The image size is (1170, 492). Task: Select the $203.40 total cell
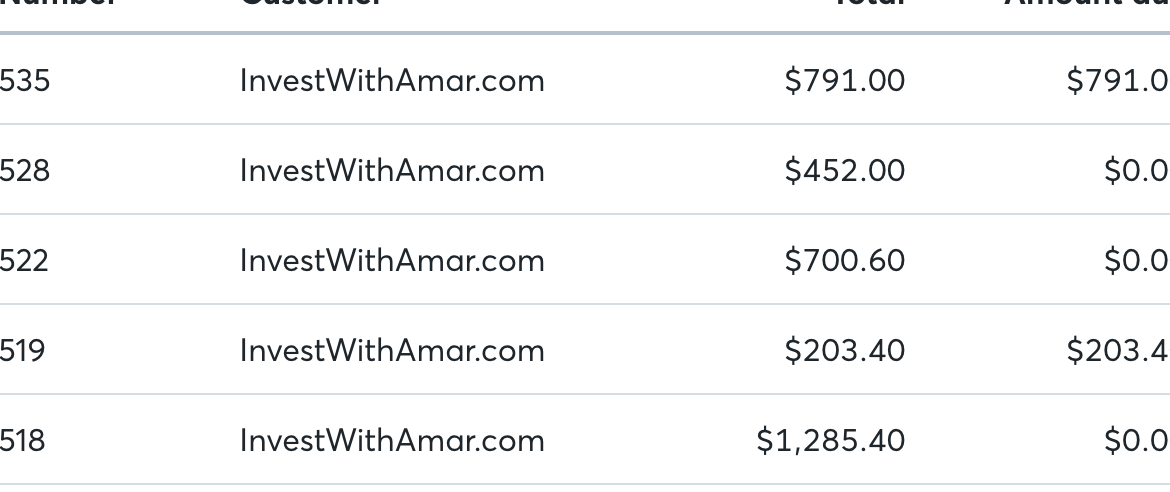click(x=845, y=350)
